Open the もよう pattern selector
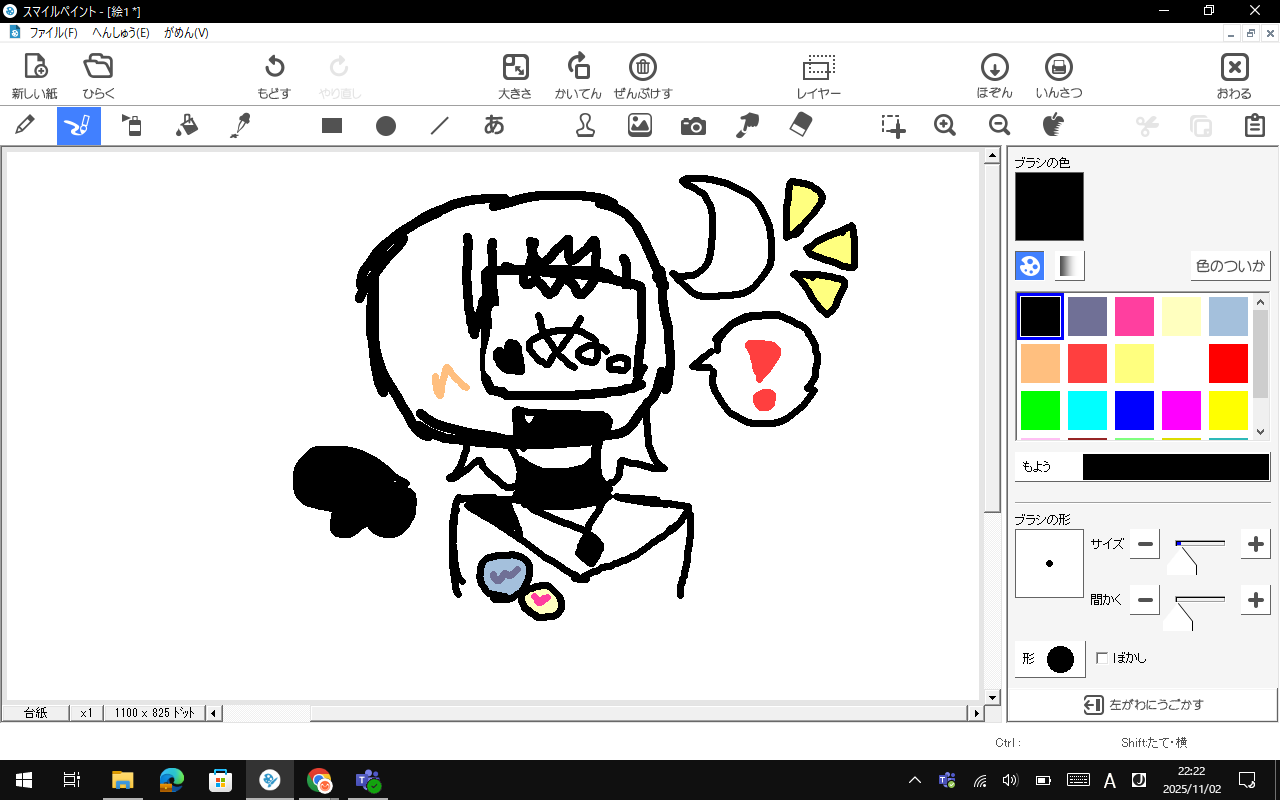The height and width of the screenshot is (800, 1280). click(1175, 467)
